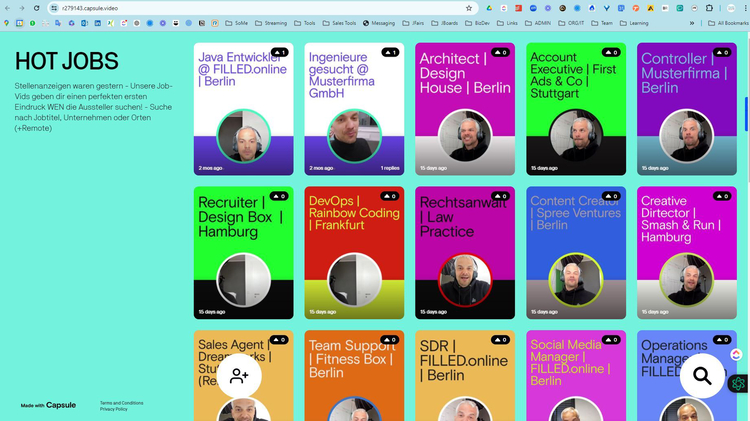Image resolution: width=750 pixels, height=421 pixels.
Task: Open Recruiter Design Box Hamburg job title
Action: coord(240,217)
